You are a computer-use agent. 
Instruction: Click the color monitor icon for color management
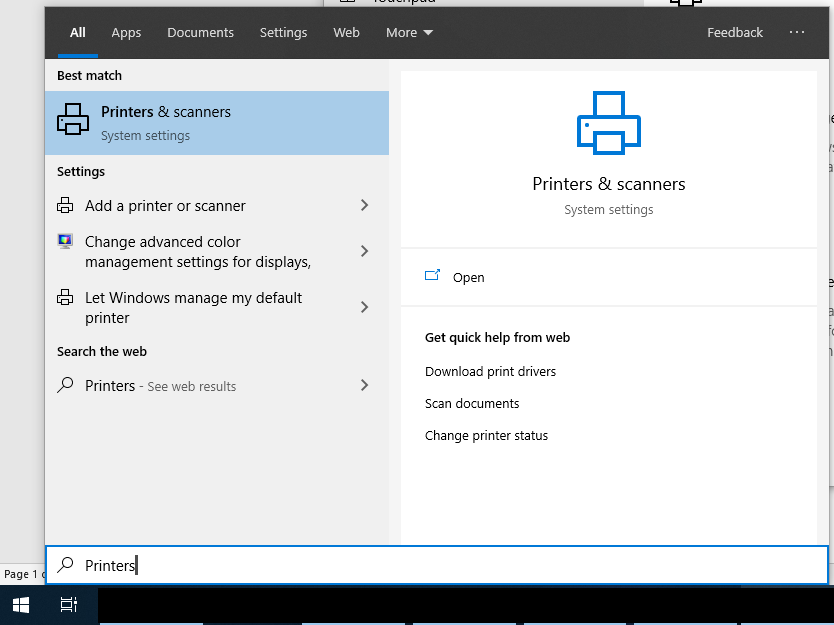pyautogui.click(x=65, y=241)
